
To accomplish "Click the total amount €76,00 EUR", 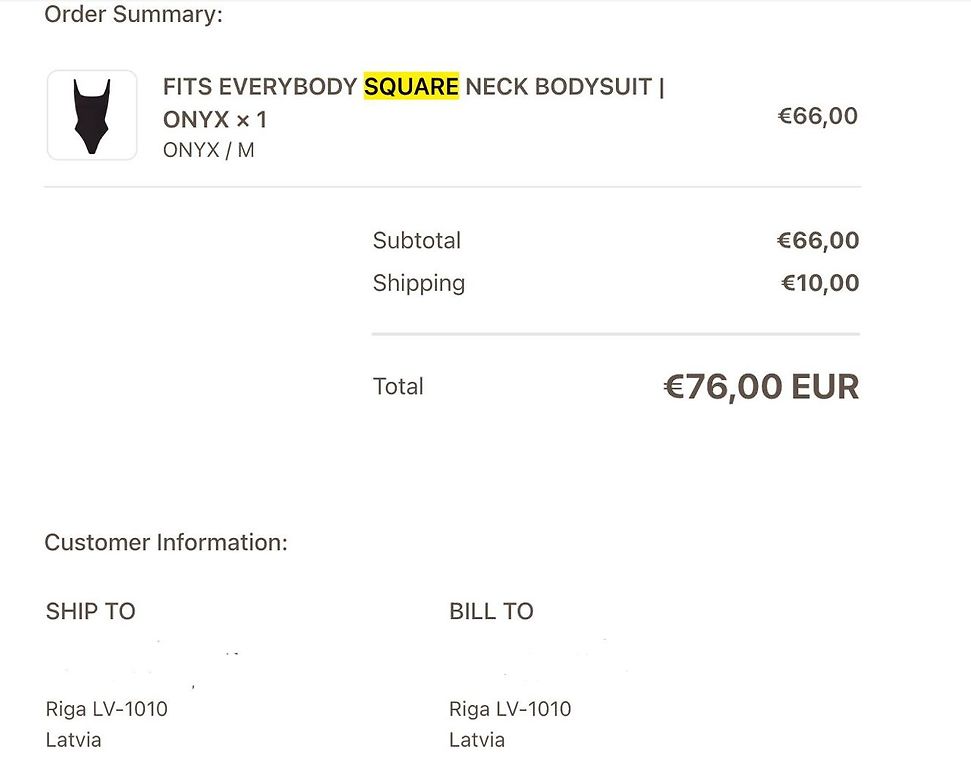I will (x=761, y=387).
